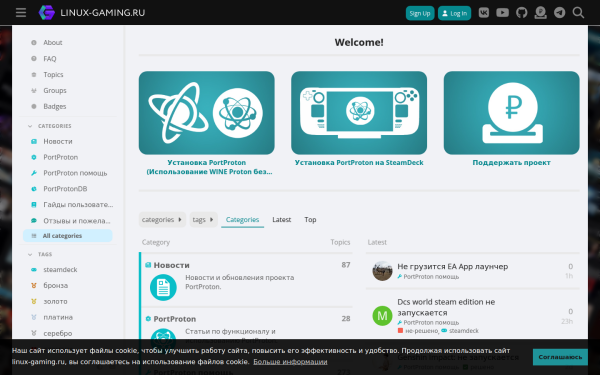Open FAQ in the sidebar
Image resolution: width=600 pixels, height=375 pixels.
50,59
